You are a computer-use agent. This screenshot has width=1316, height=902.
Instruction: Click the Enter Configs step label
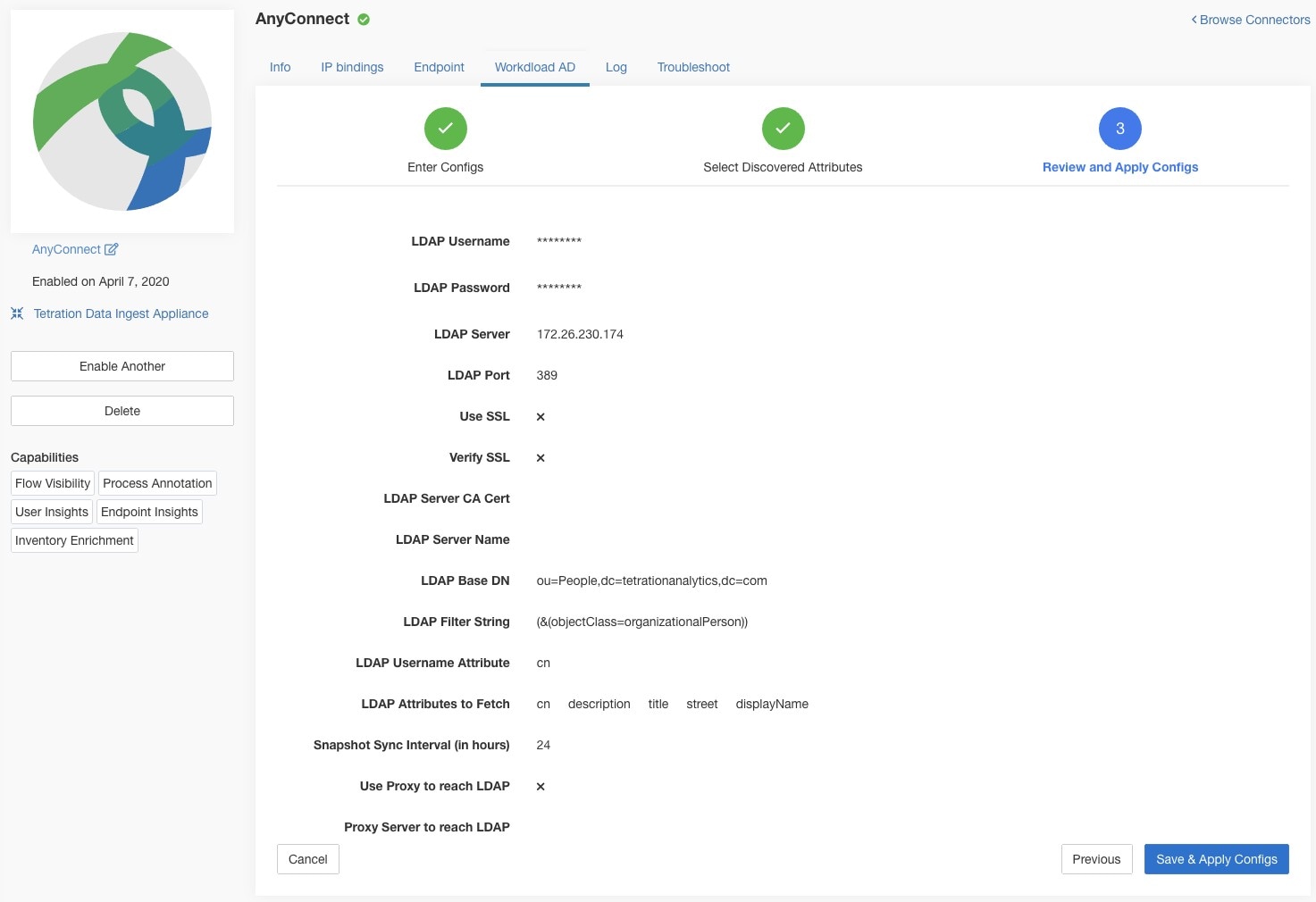446,167
